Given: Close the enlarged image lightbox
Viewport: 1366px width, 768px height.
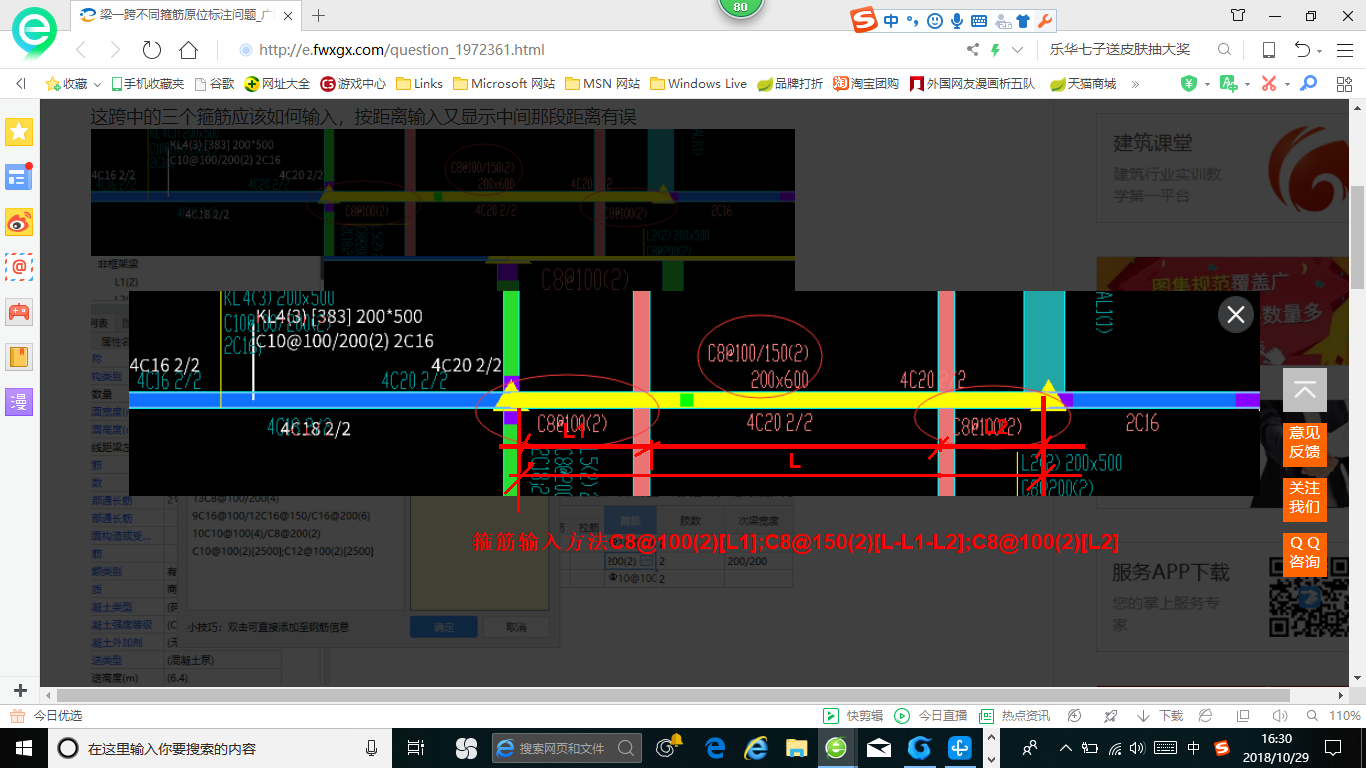Looking at the screenshot, I should click(1236, 315).
